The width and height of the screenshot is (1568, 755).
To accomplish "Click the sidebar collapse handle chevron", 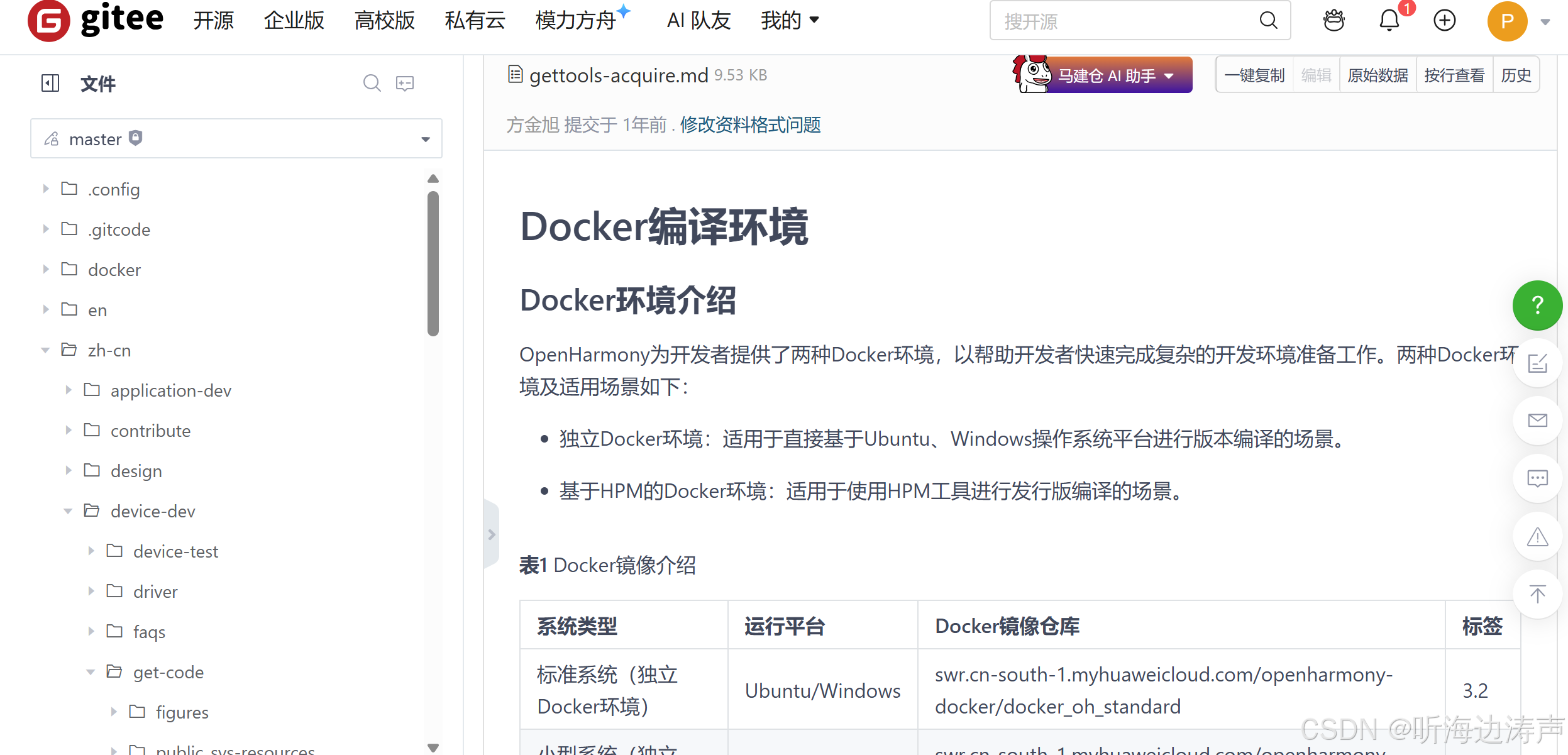I will point(492,534).
